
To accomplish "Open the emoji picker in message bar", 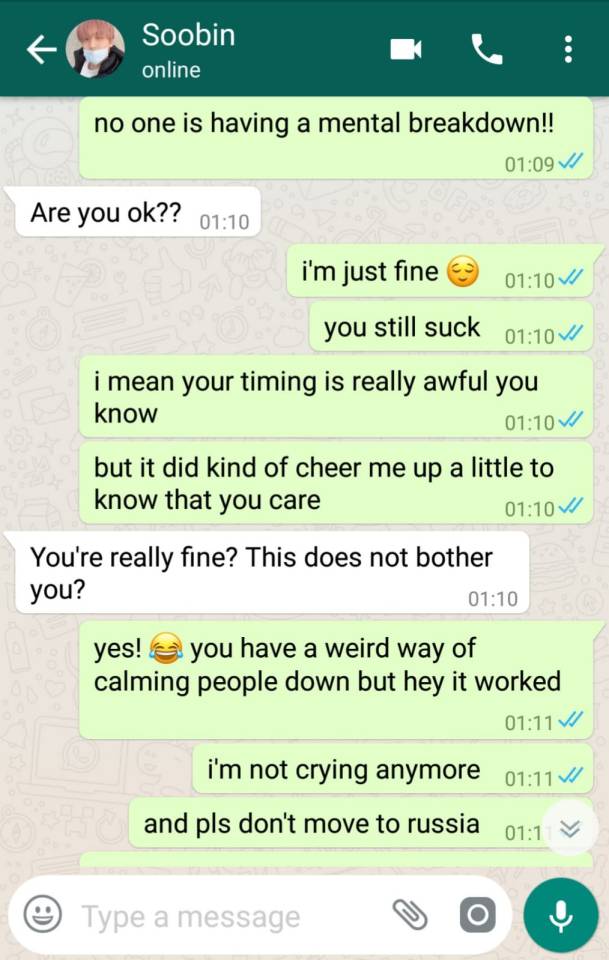I will tap(42, 914).
